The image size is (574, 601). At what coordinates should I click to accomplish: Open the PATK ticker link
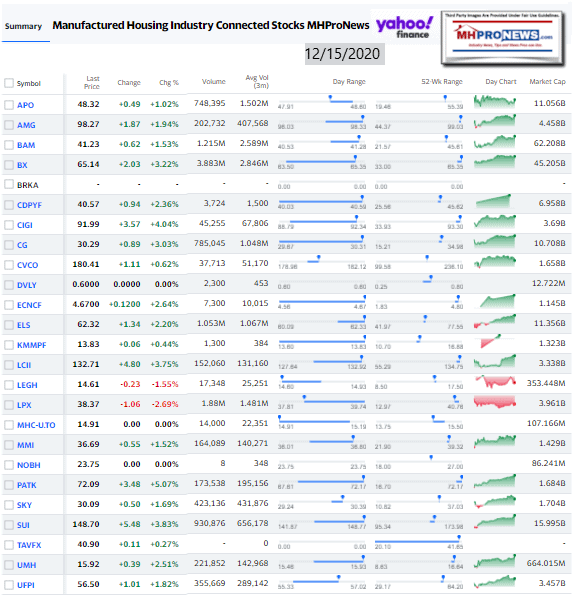[27, 485]
